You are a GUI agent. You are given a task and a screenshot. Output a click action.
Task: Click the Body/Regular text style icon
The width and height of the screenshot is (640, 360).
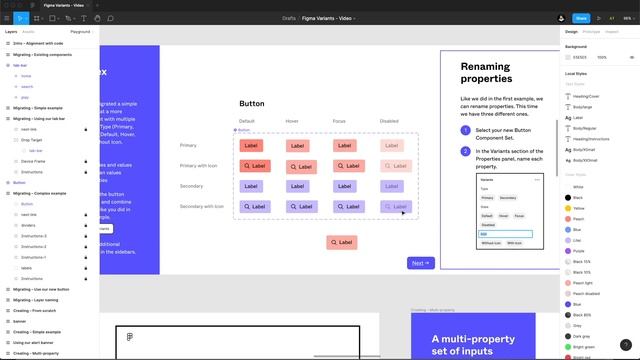coord(568,128)
